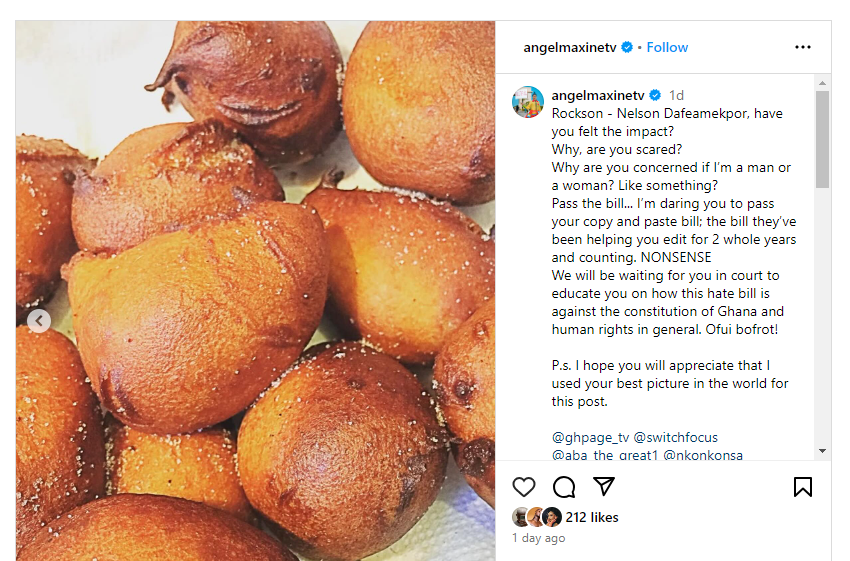850x561 pixels.
Task: Like the post with heart icon
Action: tap(524, 487)
